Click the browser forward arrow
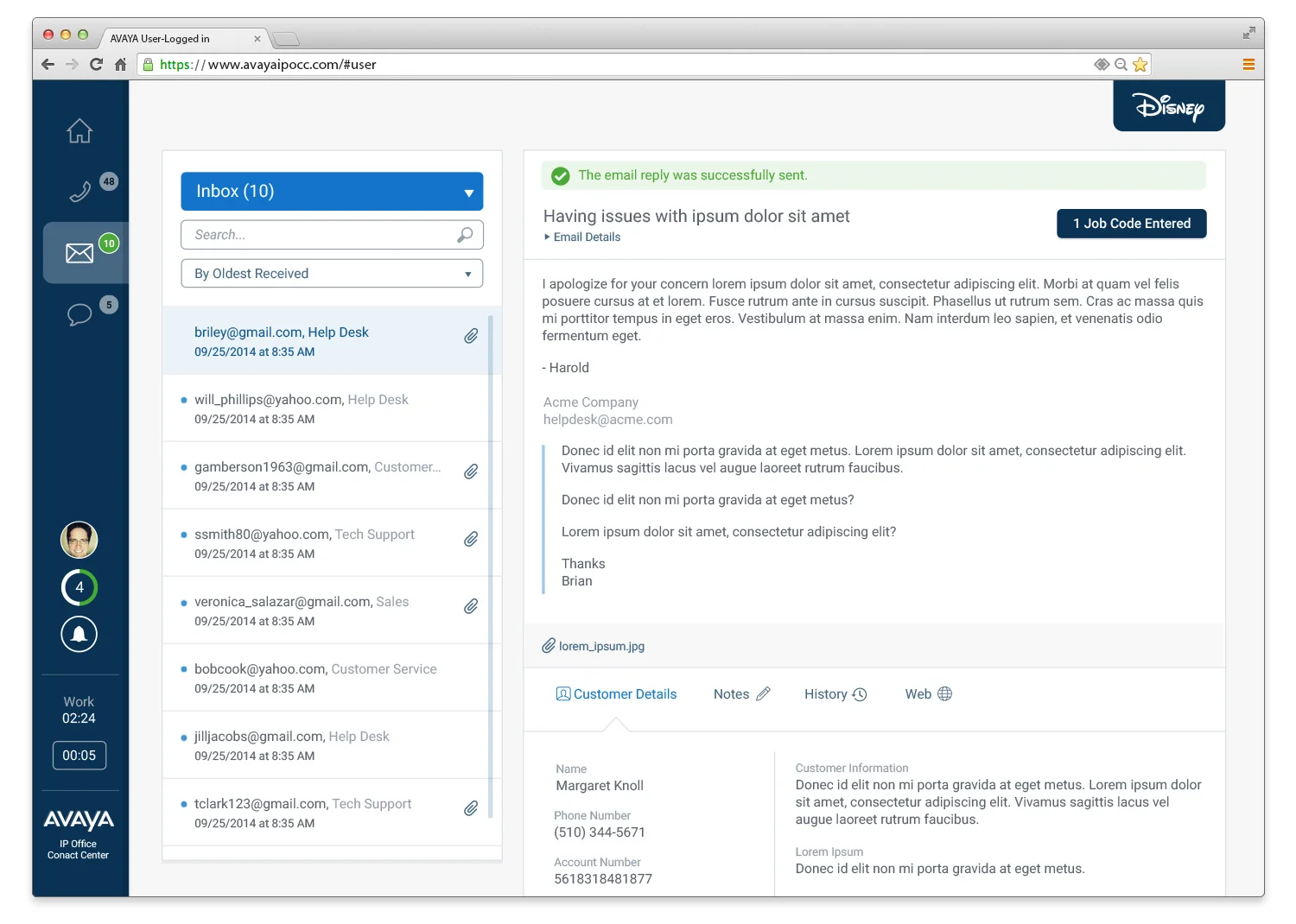The width and height of the screenshot is (1296, 924). (72, 64)
